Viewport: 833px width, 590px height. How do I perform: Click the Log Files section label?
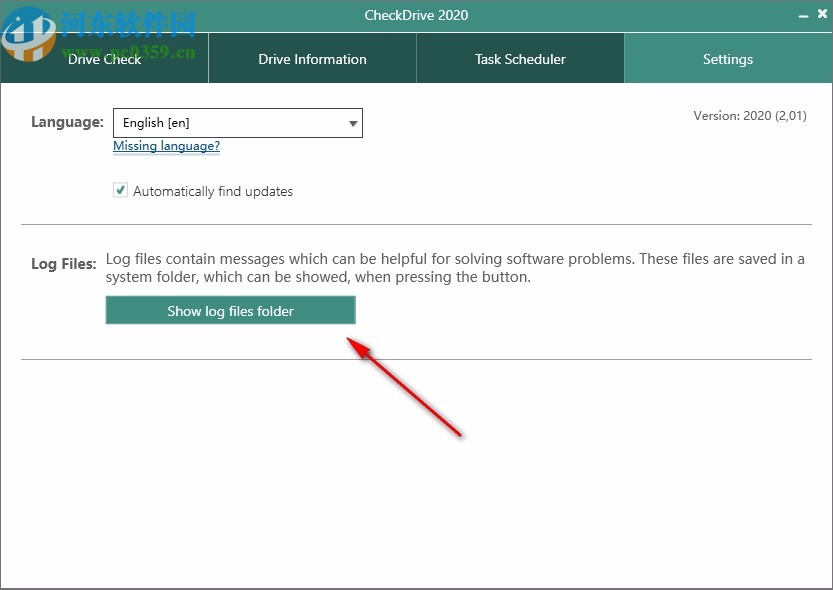pyautogui.click(x=63, y=264)
